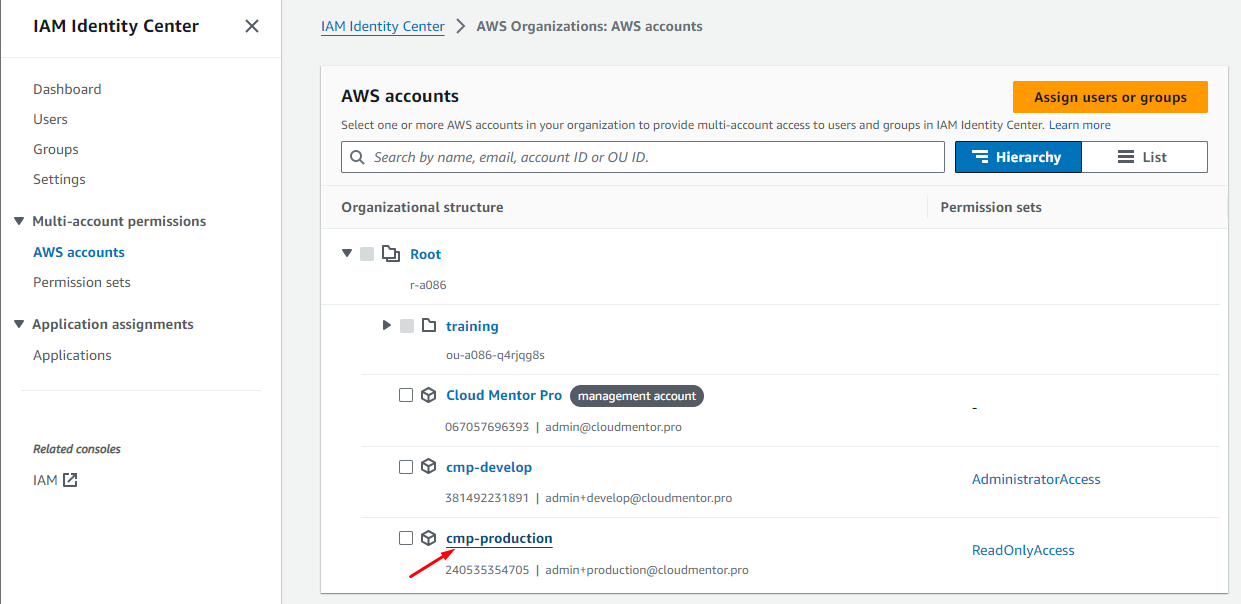Viewport: 1241px width, 604px height.
Task: Collapse the Multi-account permissions section
Action: click(x=18, y=221)
